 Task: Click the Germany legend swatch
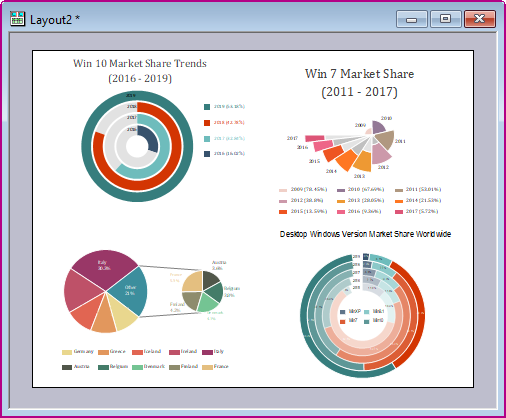67,352
